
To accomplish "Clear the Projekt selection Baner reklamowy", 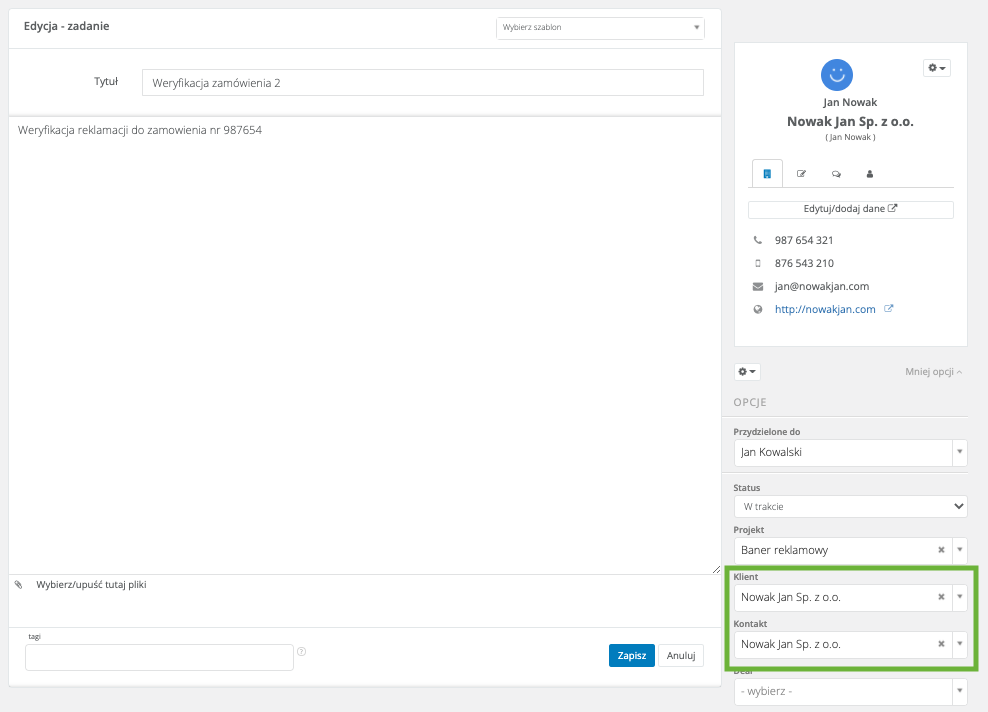I will pos(941,550).
